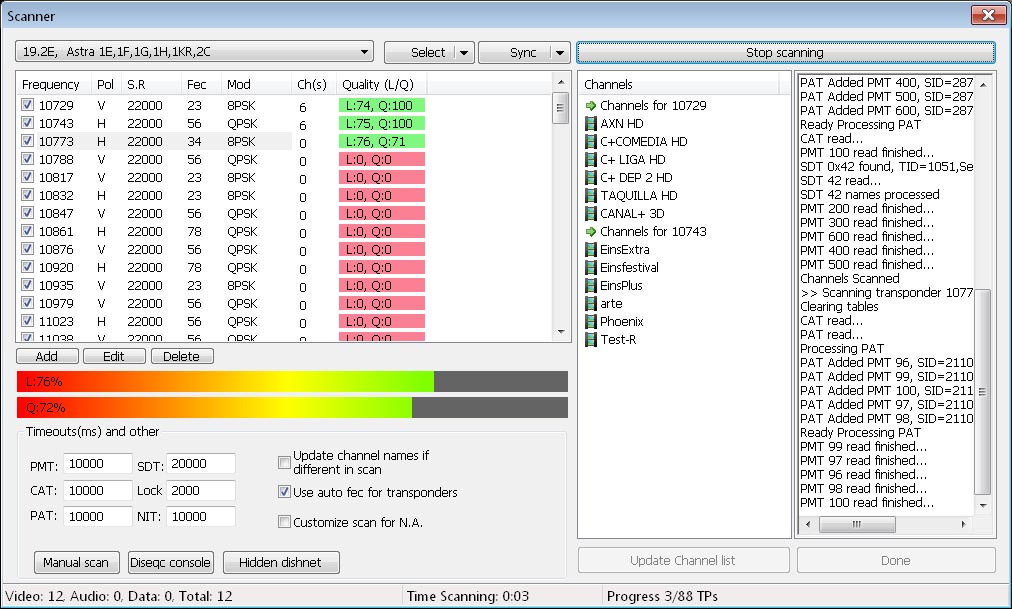The image size is (1012, 609).
Task: Click the arte channel film icon
Action: click(x=591, y=303)
